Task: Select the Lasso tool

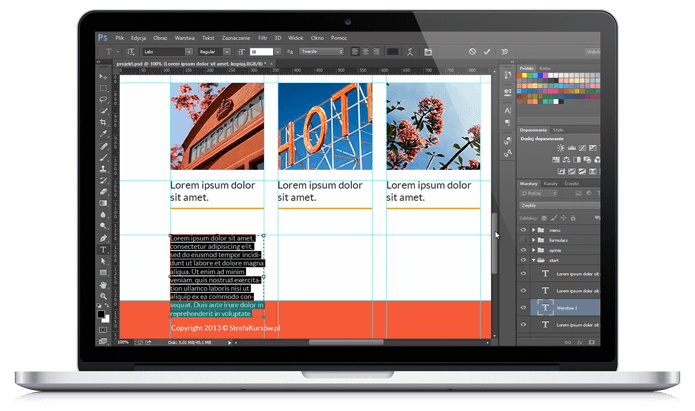Action: tap(104, 99)
